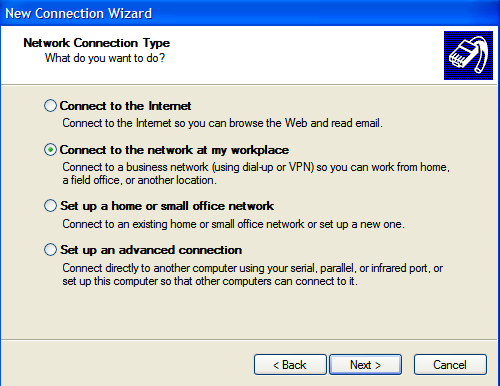Select the Connect to the Internet radio button
This screenshot has width=500, height=386.
click(x=50, y=106)
